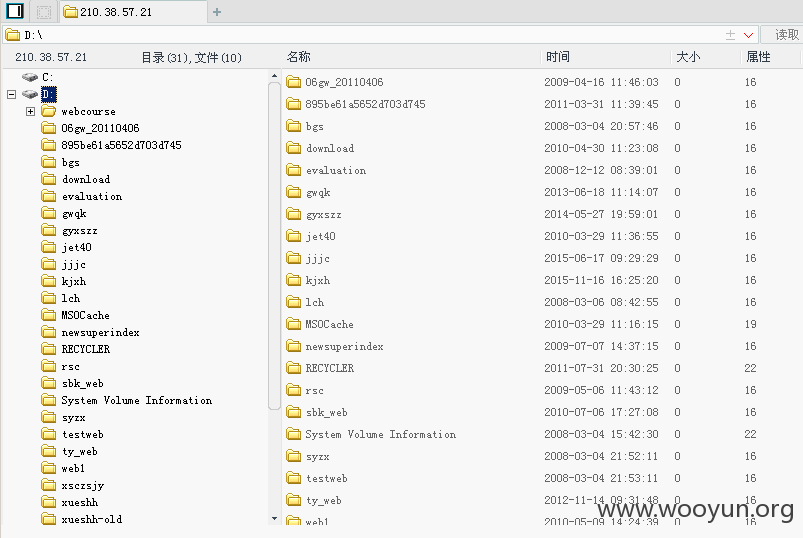Select xsczsjy folder in tree
This screenshot has height=538, width=803.
[x=82, y=485]
